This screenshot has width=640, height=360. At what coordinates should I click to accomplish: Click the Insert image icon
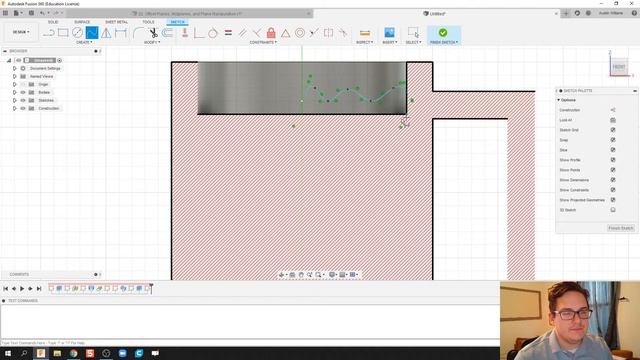389,33
